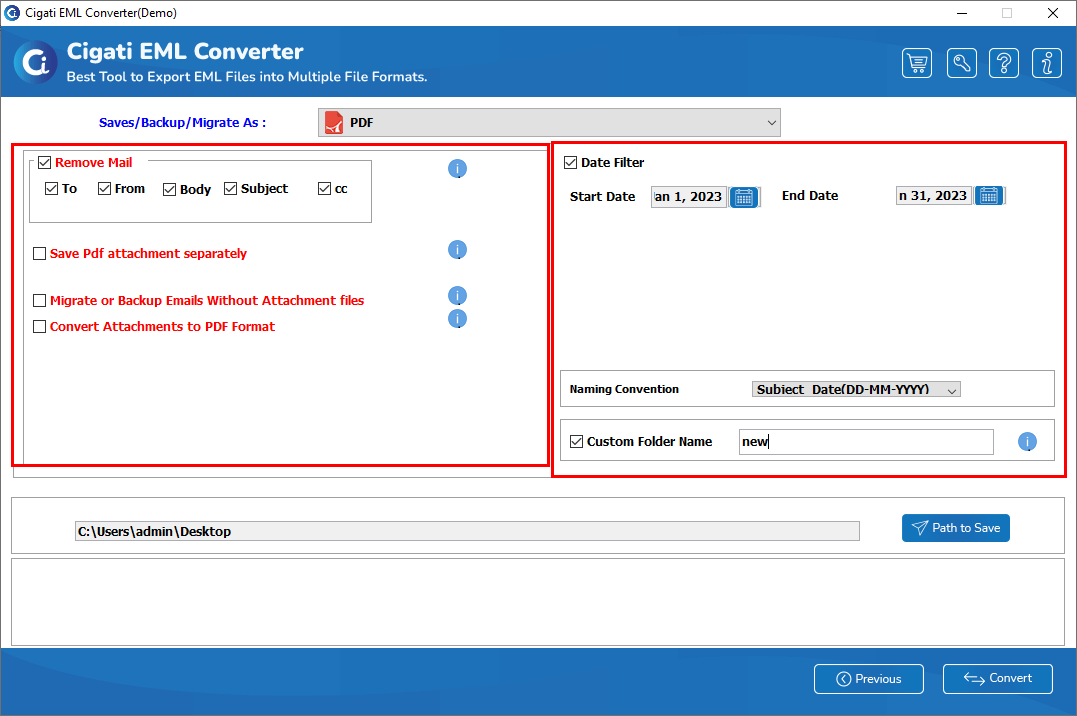Toggle the To checkbox
The image size is (1077, 716).
tap(51, 188)
